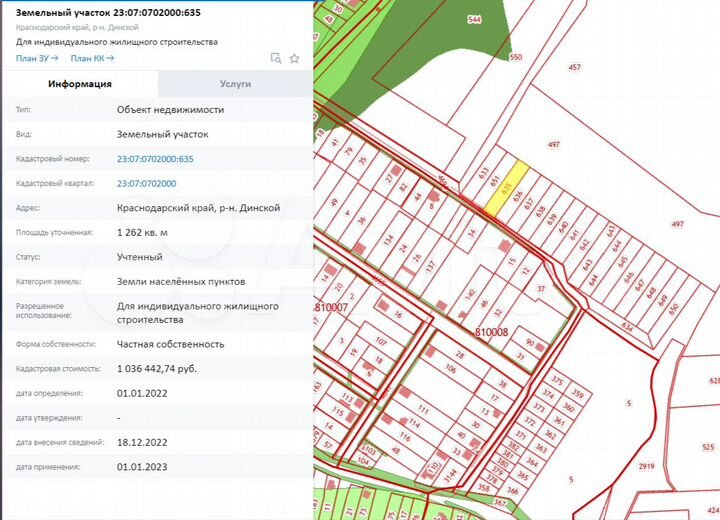Select parcel 650 on the map
The width and height of the screenshot is (720, 520).
674,308
